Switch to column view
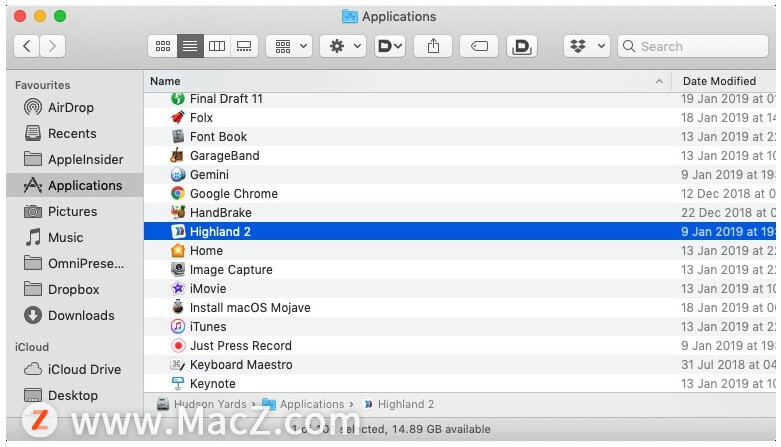 pyautogui.click(x=217, y=46)
